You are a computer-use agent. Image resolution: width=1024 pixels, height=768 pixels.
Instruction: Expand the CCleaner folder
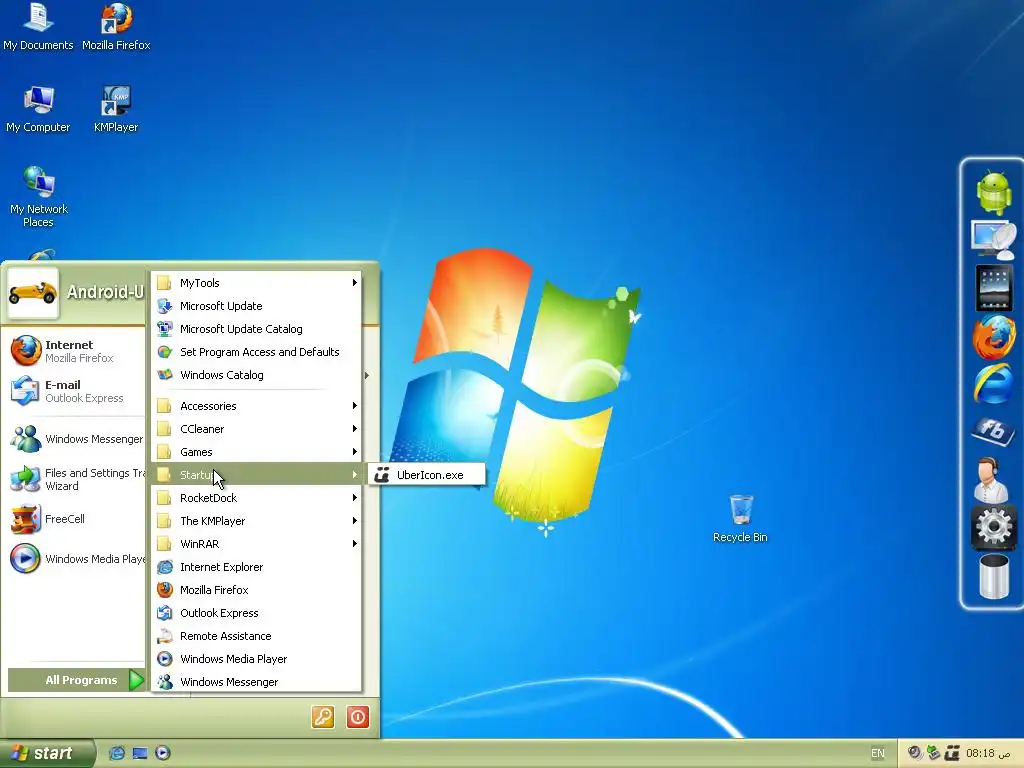point(257,429)
